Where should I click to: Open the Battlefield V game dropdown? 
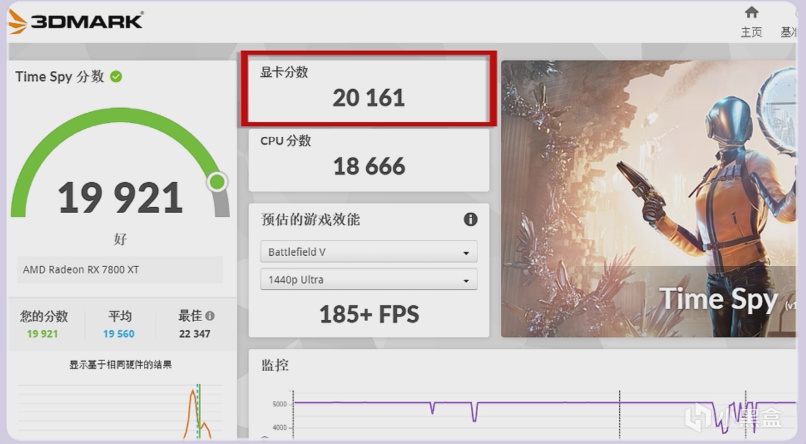pos(369,252)
